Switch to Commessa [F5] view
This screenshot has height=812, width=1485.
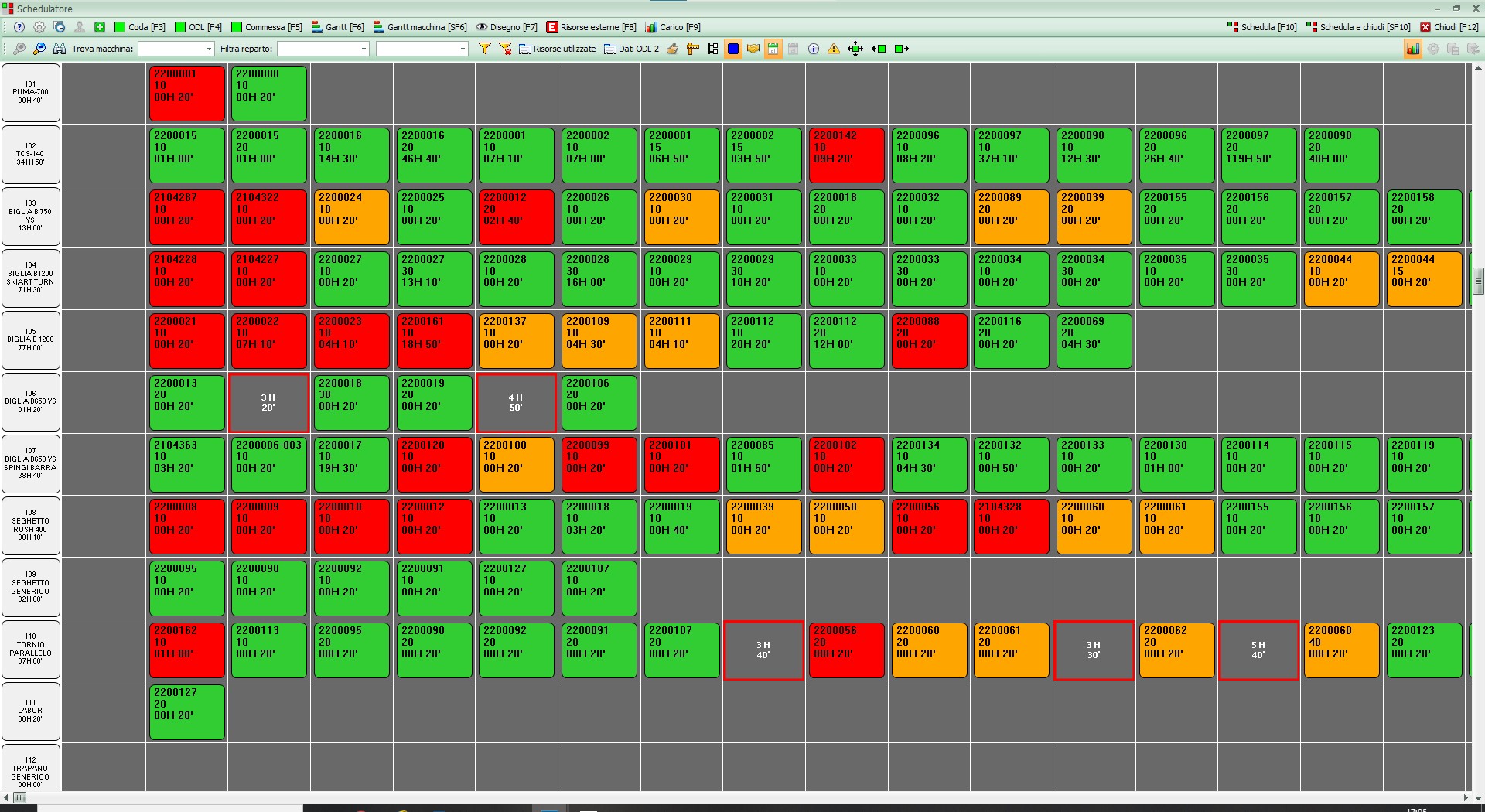[x=267, y=27]
